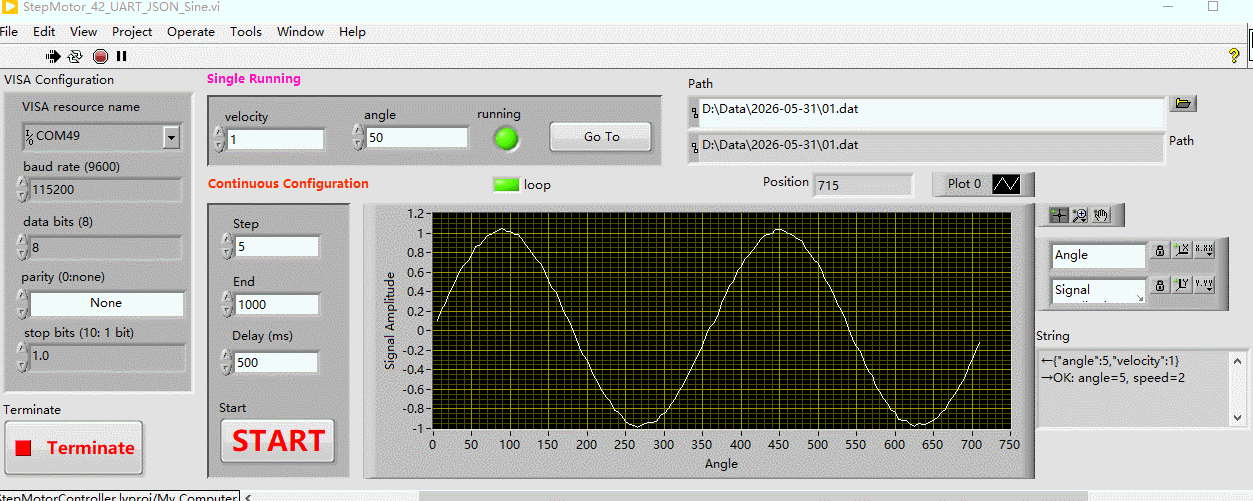Screen dimensions: 1253x501
Task: Click the End value field showing 1000
Action: [277, 305]
